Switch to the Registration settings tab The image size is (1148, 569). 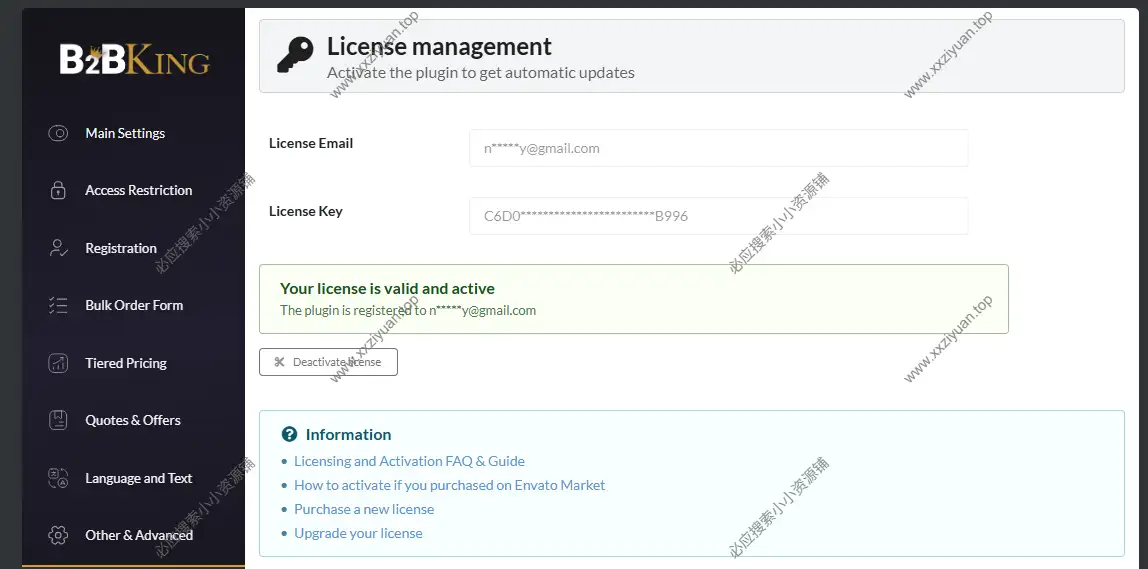121,248
